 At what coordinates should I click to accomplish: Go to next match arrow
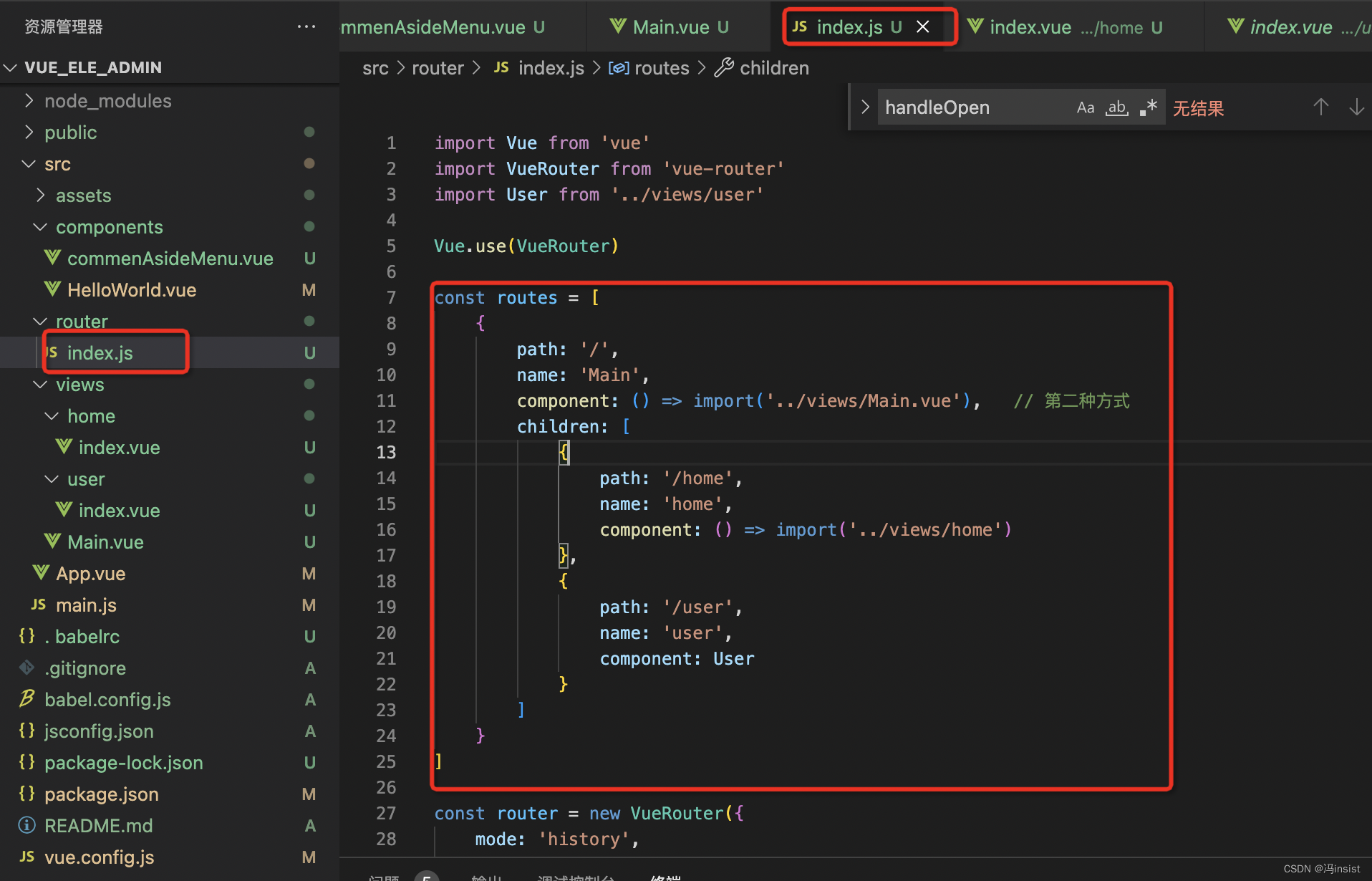1356,107
